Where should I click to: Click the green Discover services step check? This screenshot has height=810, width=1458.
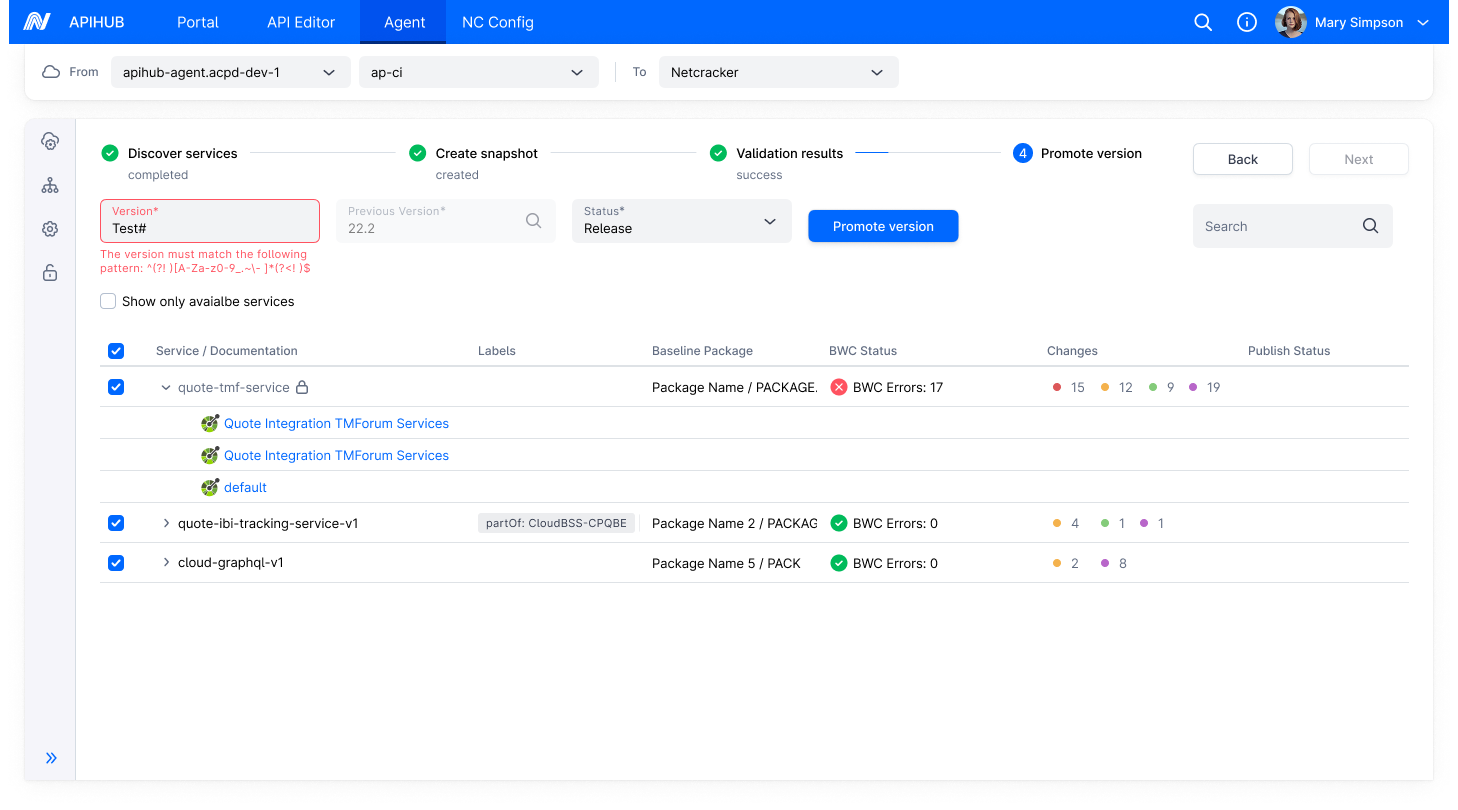[110, 153]
